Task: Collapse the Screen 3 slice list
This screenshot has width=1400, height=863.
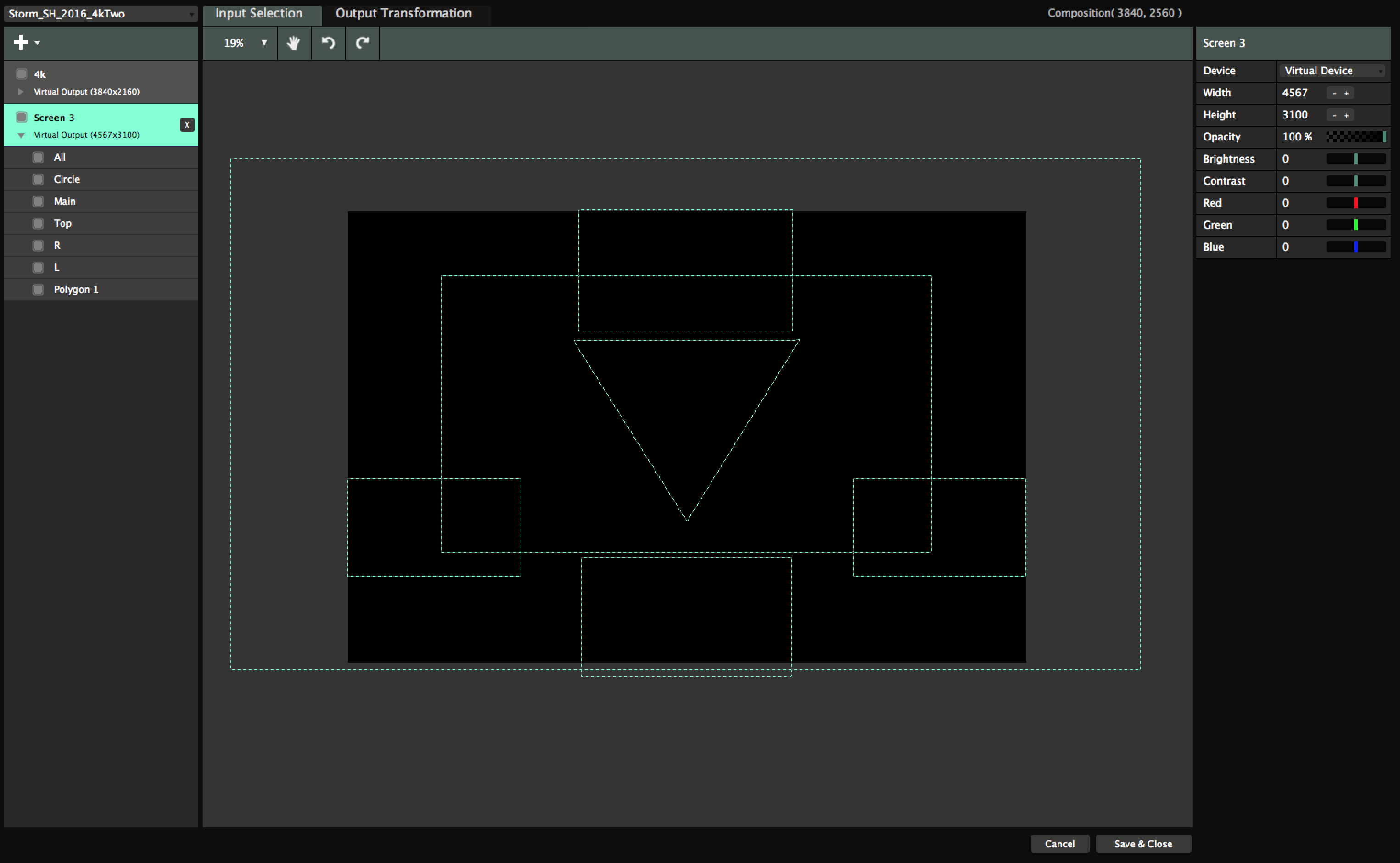Action: coord(21,135)
